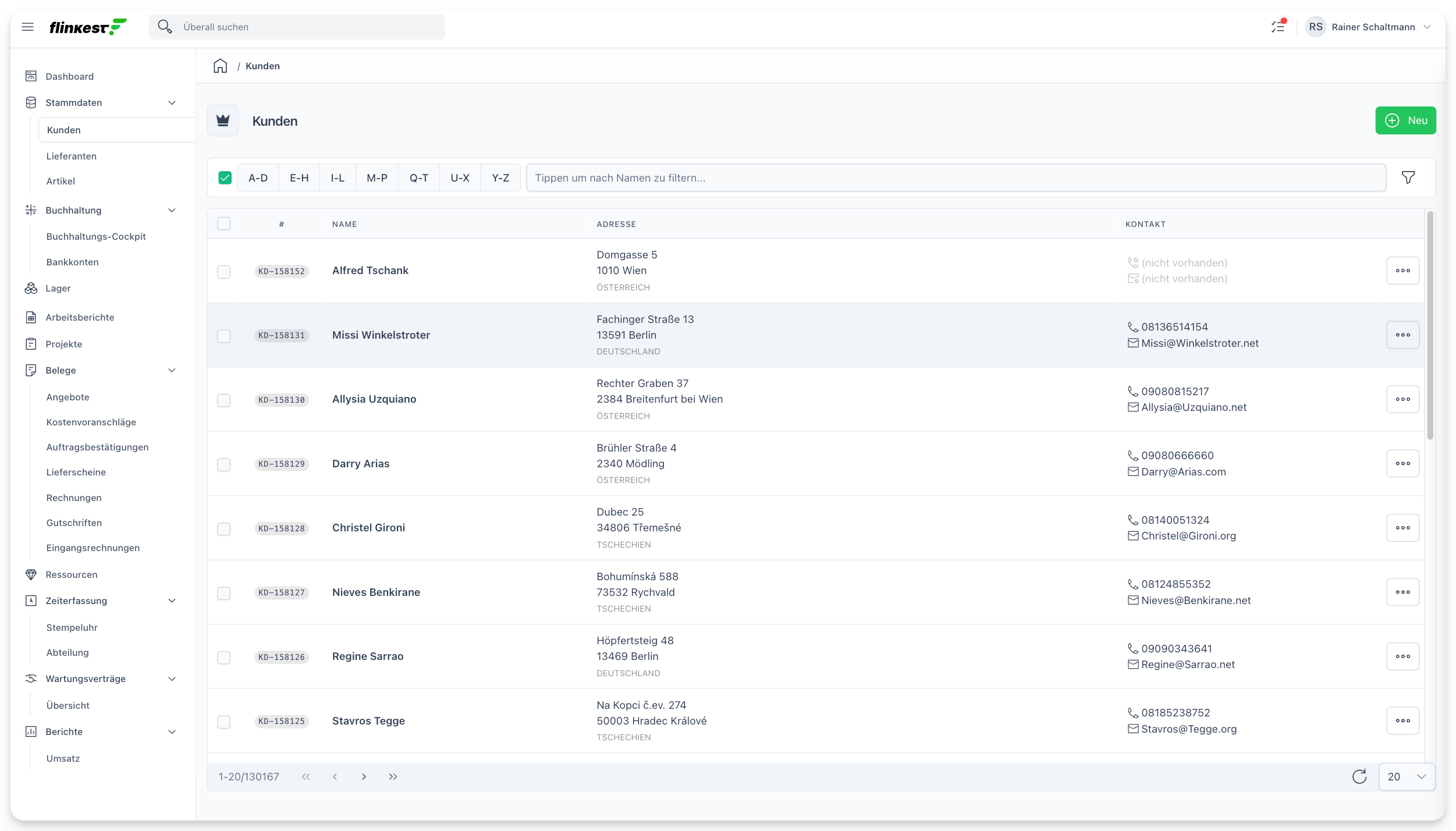Open Stempeluhr in the sidebar
The width and height of the screenshot is (1456, 831).
72,627
